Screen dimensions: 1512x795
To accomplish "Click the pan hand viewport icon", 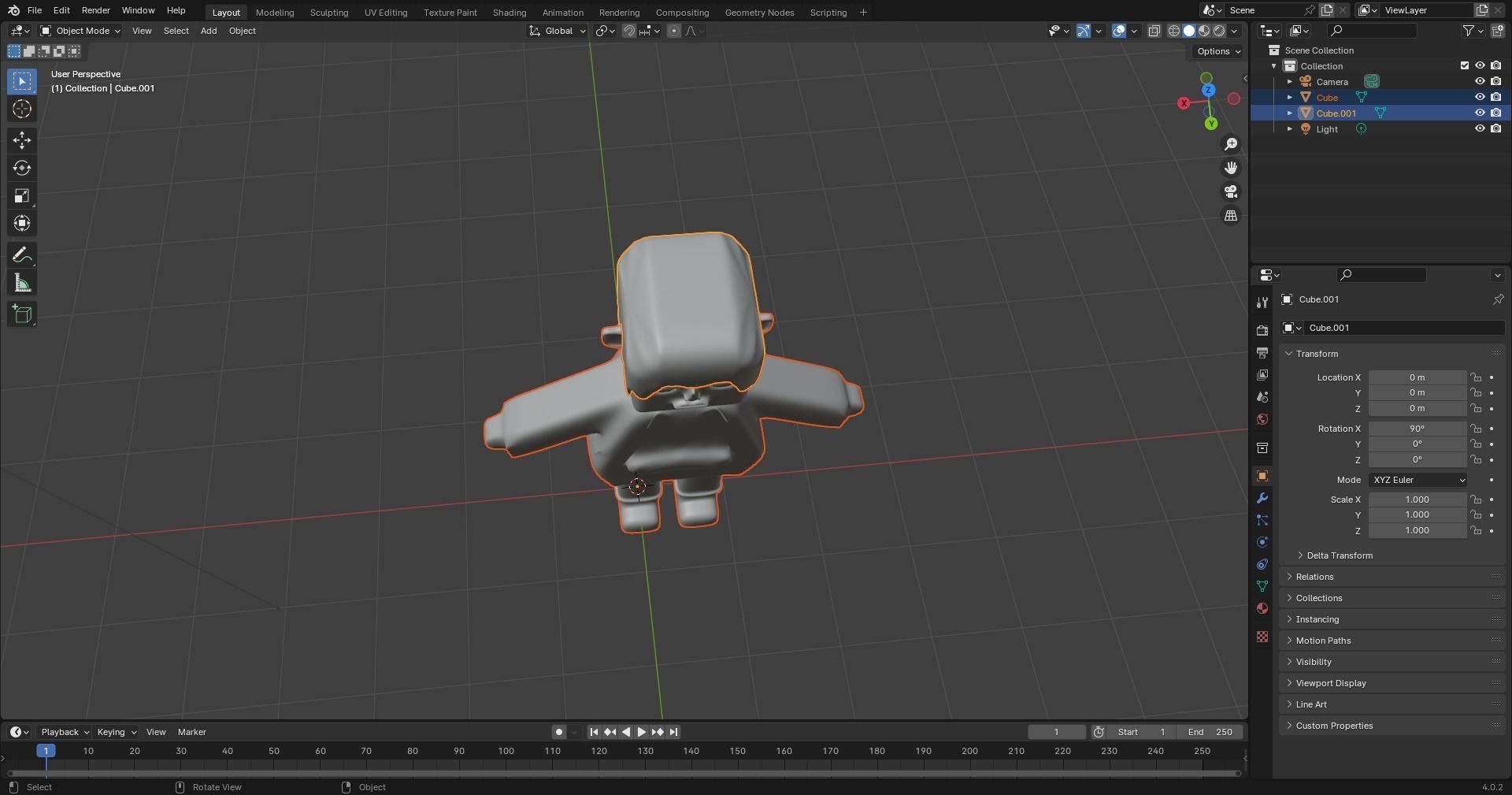I will coord(1230,168).
